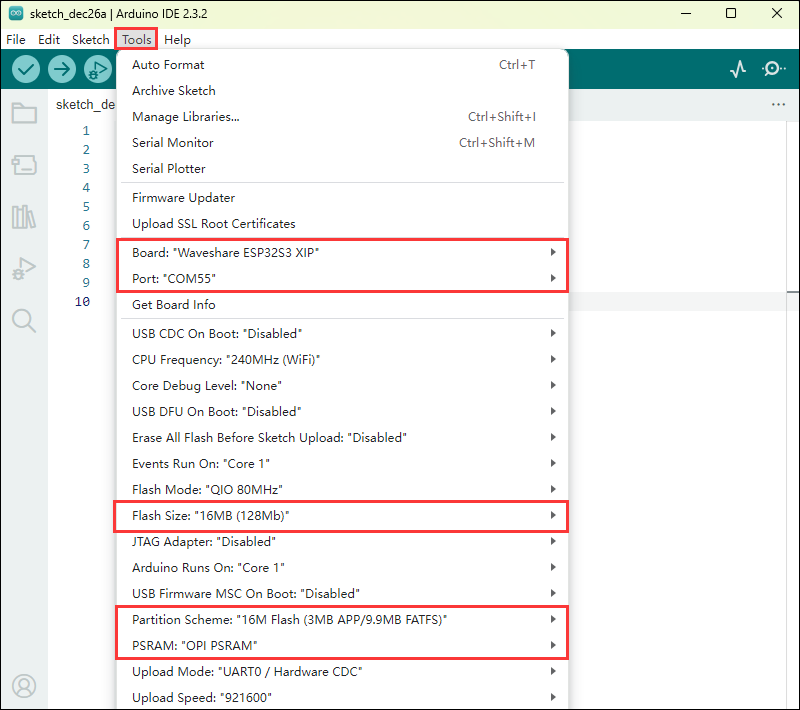Viewport: 800px width, 710px height.
Task: Expand the Port "COM55" submenu
Action: pyautogui.click(x=341, y=278)
